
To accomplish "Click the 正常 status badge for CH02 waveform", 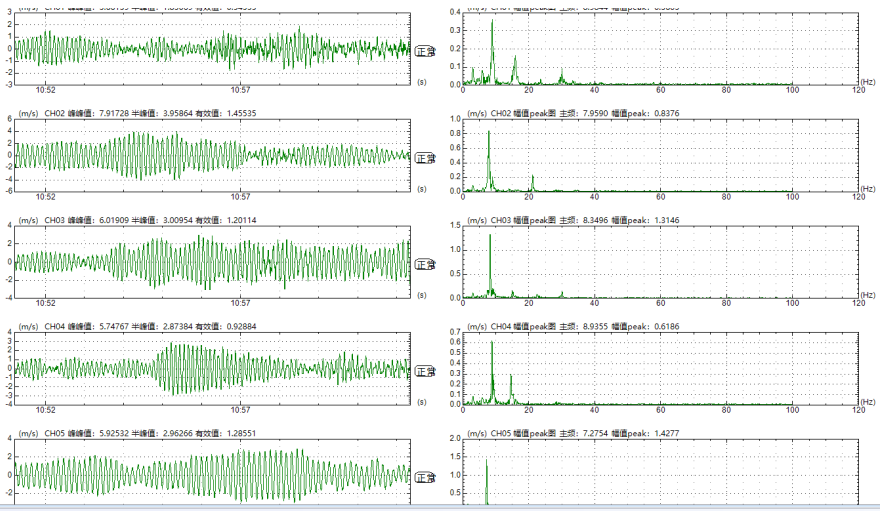I will click(x=425, y=158).
